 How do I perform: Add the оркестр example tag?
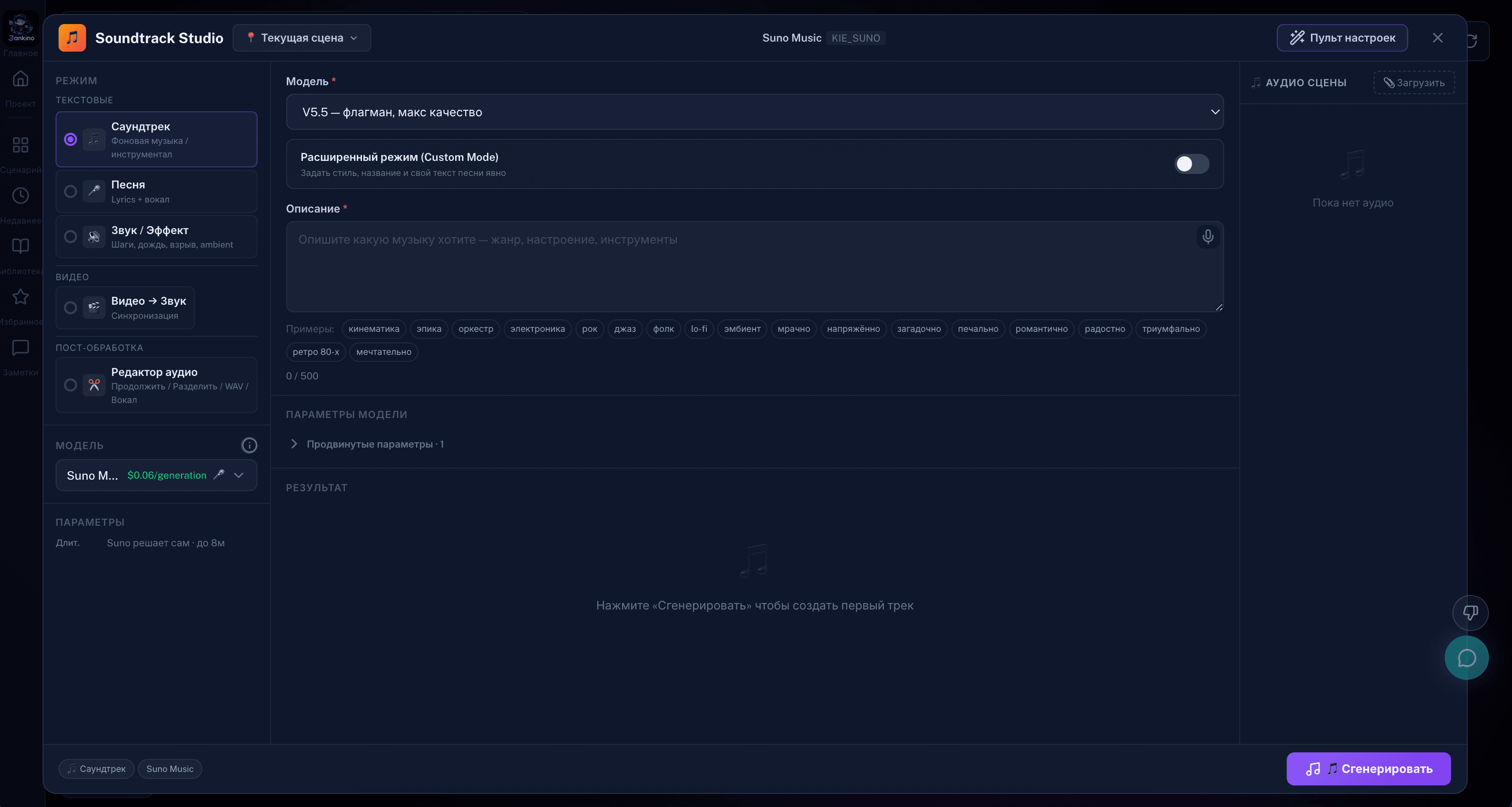point(475,329)
